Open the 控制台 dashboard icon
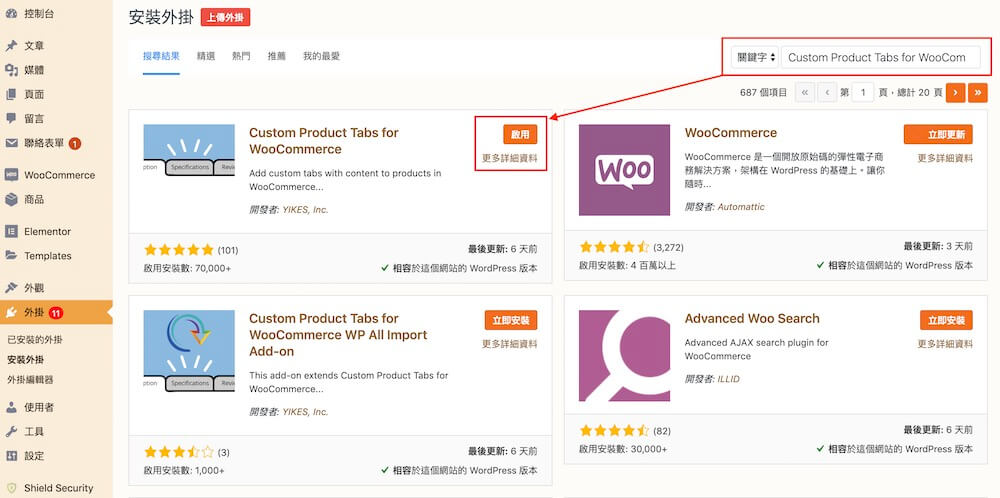The width and height of the screenshot is (1000, 498). (x=12, y=15)
